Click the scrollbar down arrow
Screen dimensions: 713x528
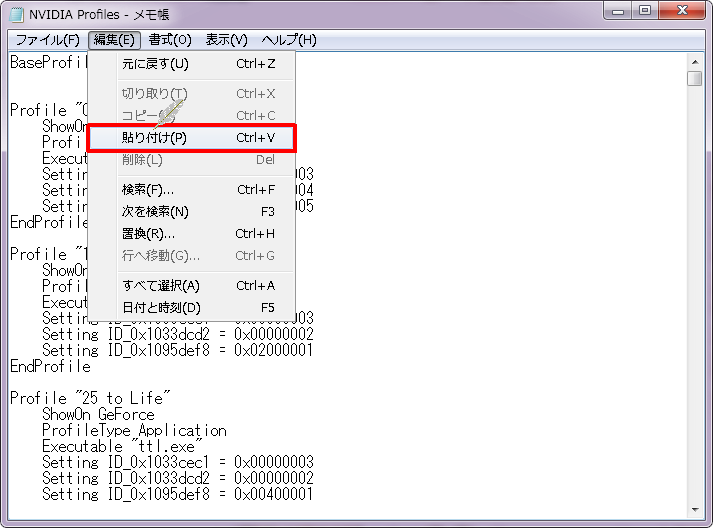(x=695, y=510)
